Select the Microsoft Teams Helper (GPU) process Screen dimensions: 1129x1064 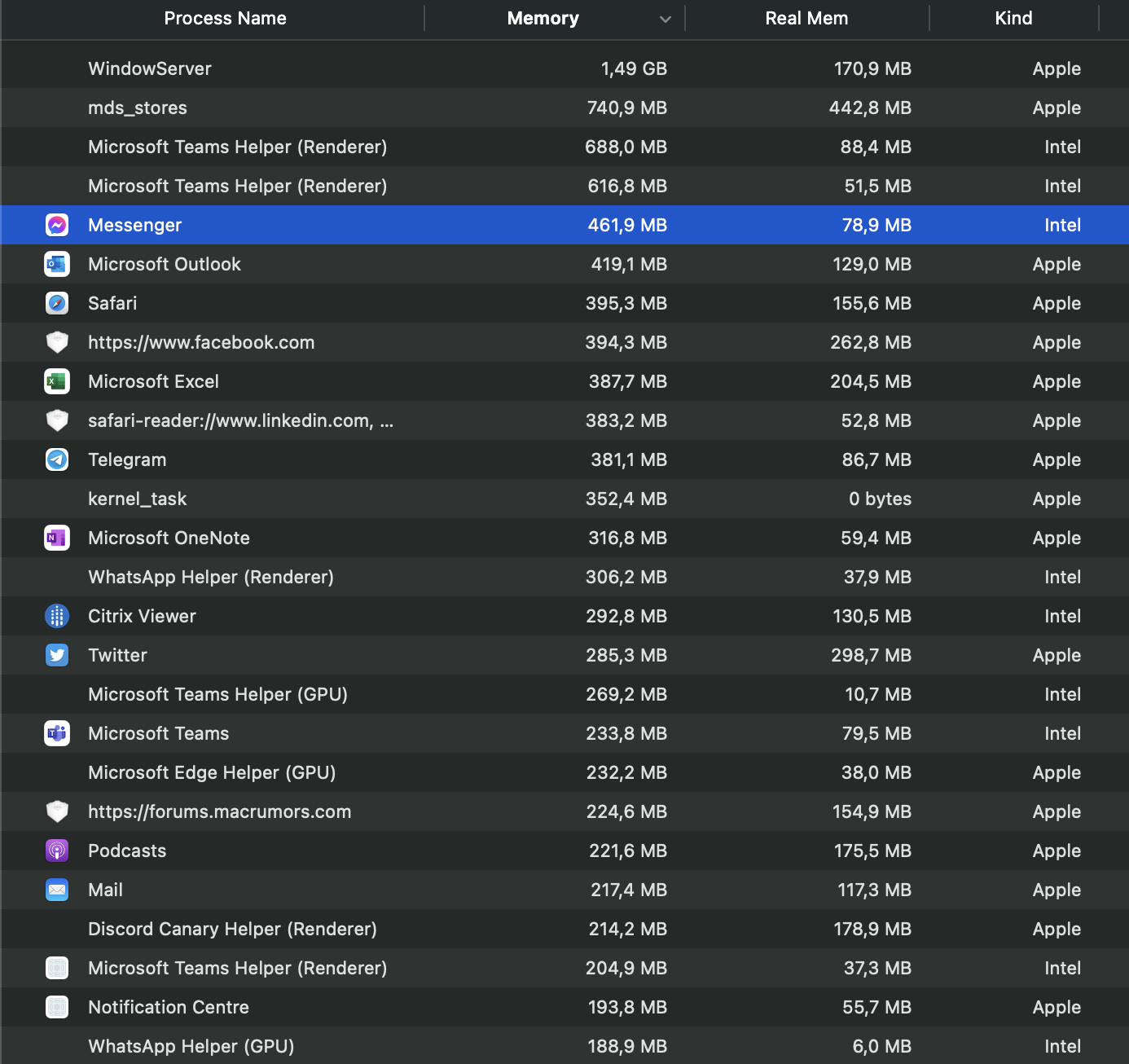click(x=217, y=694)
